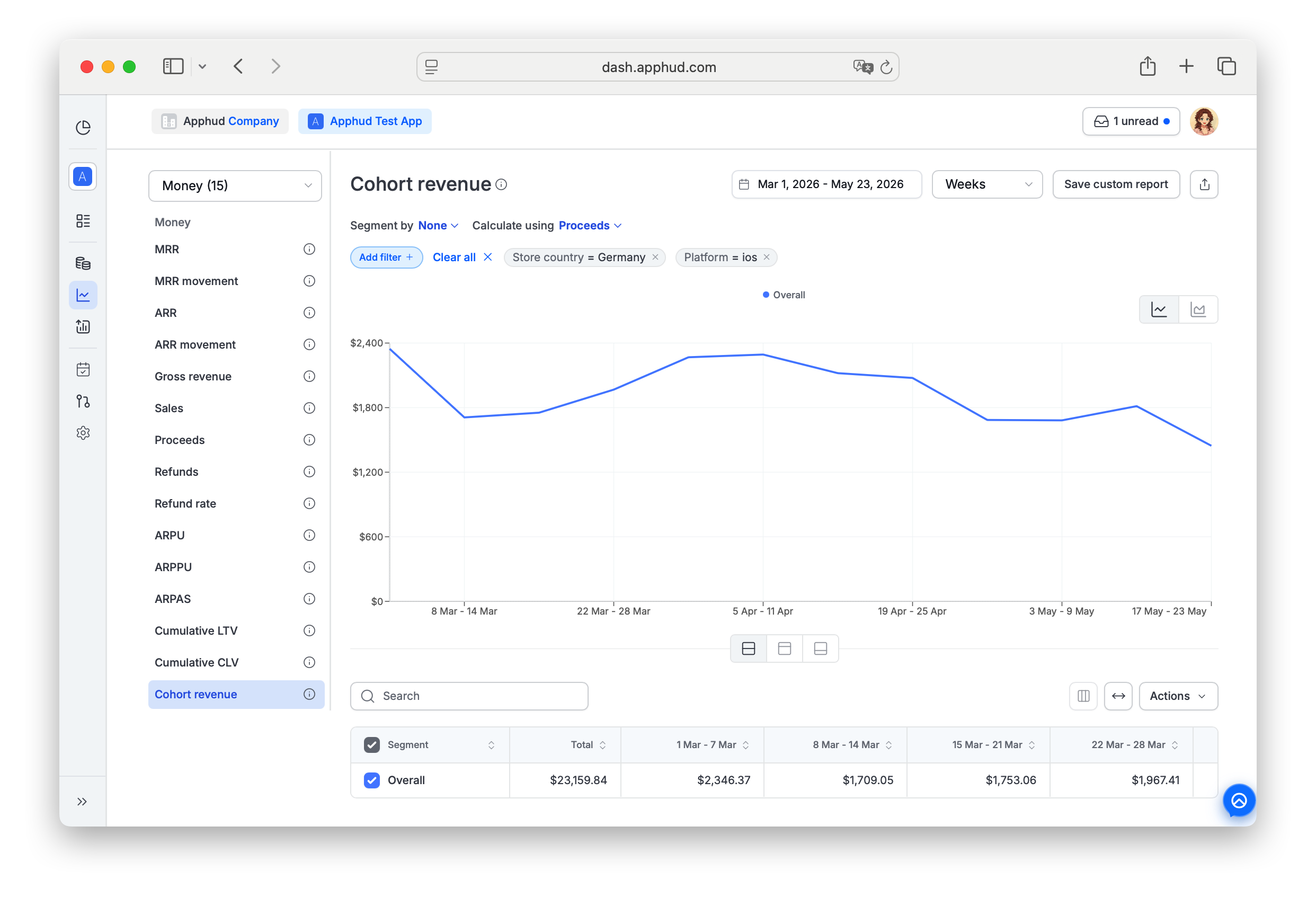Open the dashboard list sidebar icon
This screenshot has width=1316, height=906.
[x=83, y=221]
